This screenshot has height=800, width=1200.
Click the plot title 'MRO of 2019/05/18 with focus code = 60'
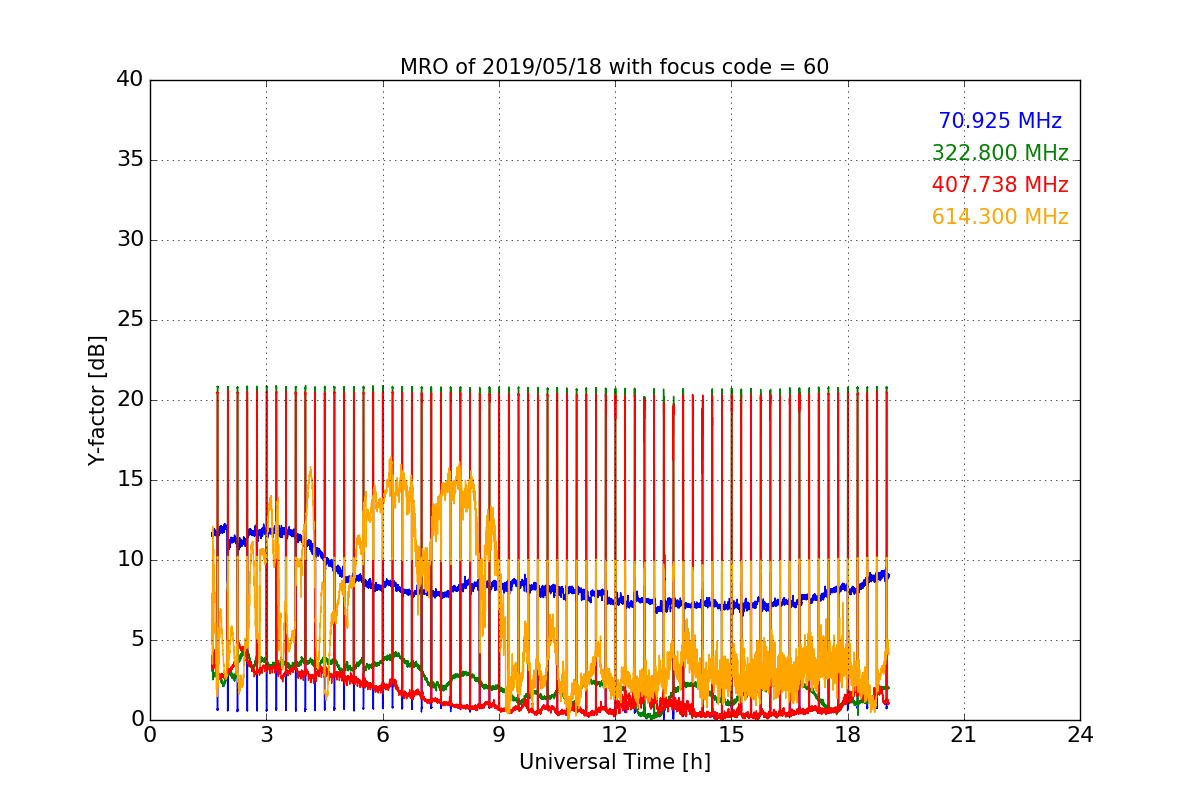coord(614,67)
